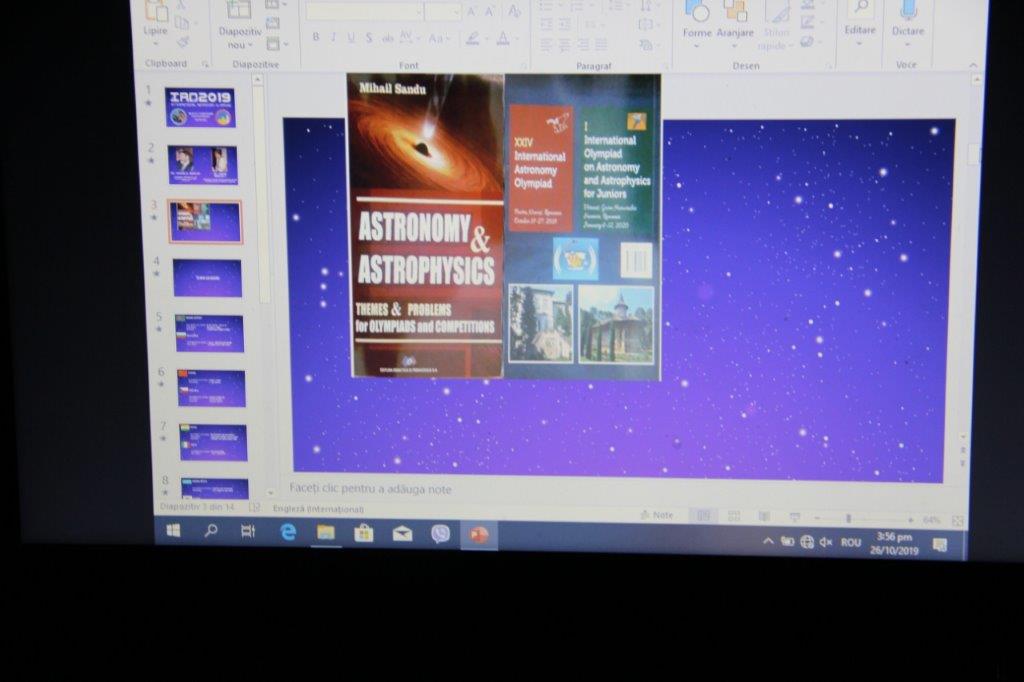The height and width of the screenshot is (682, 1024).
Task: Convert to SmartArt icon in Paragraf
Action: coord(647,44)
